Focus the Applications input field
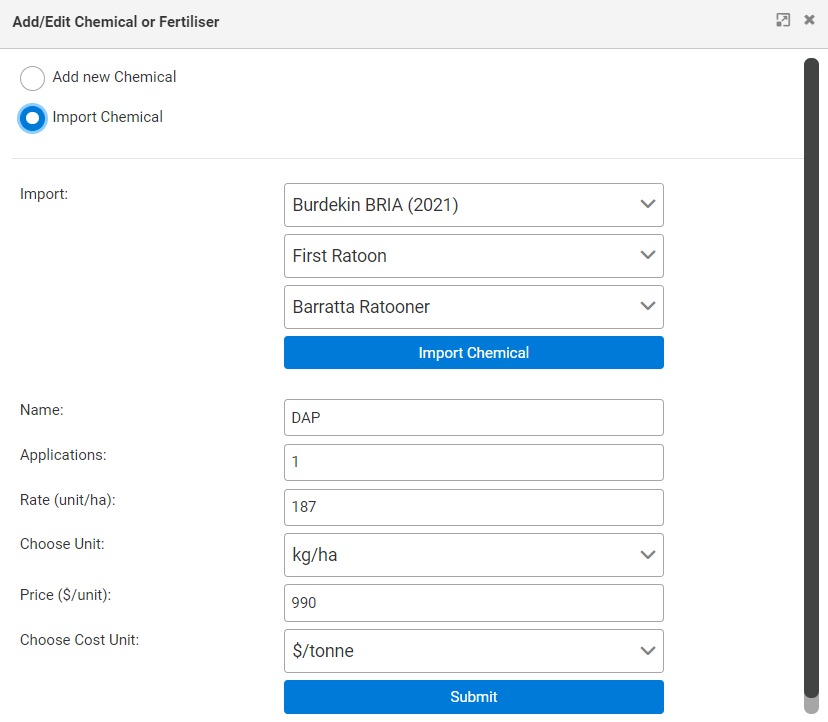828x722 pixels. click(x=473, y=463)
